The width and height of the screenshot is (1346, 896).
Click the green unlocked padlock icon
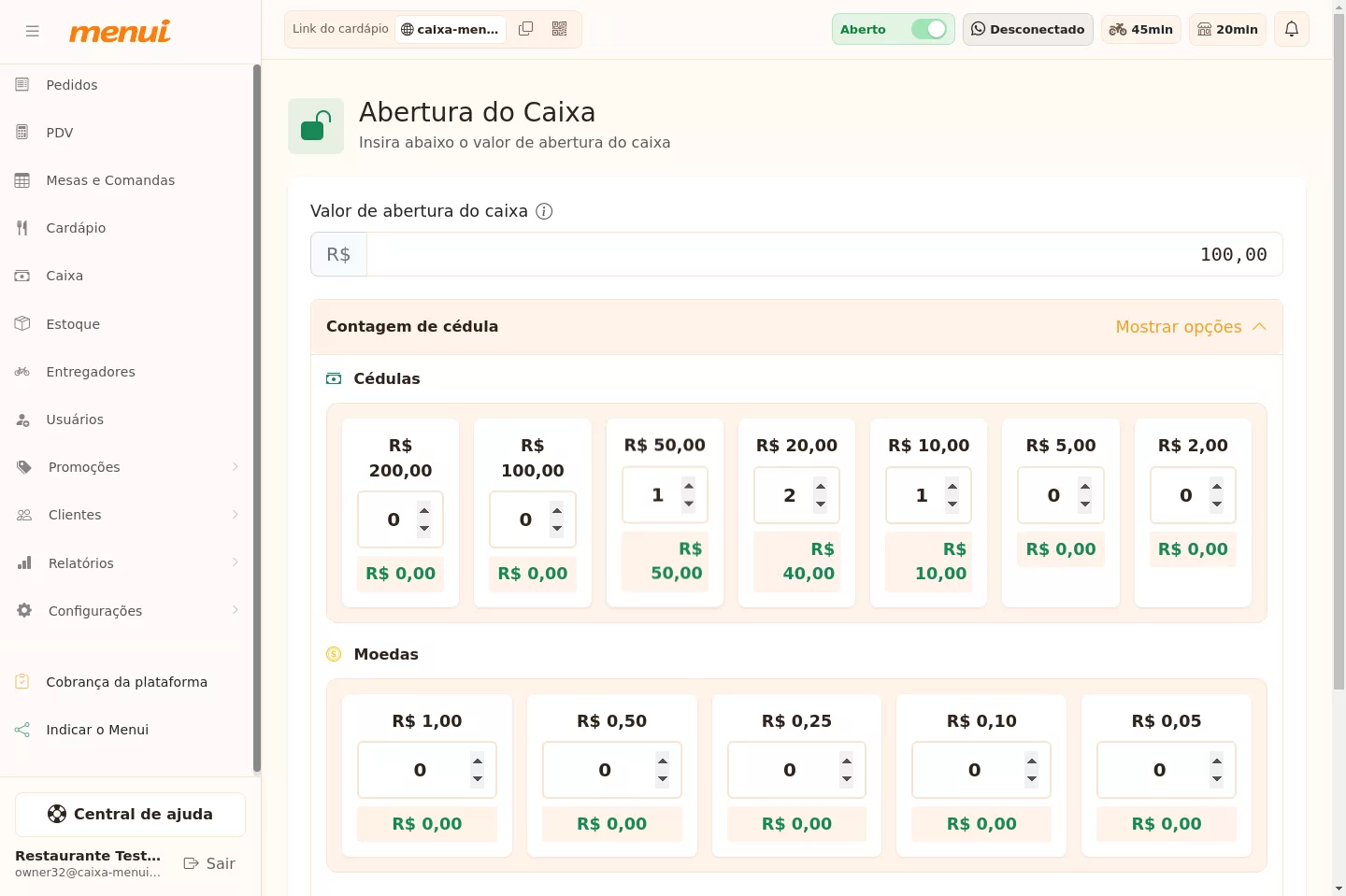tap(316, 126)
